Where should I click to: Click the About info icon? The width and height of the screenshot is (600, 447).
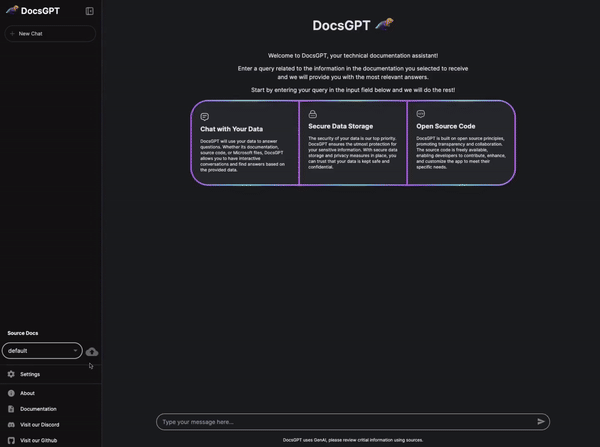11,393
